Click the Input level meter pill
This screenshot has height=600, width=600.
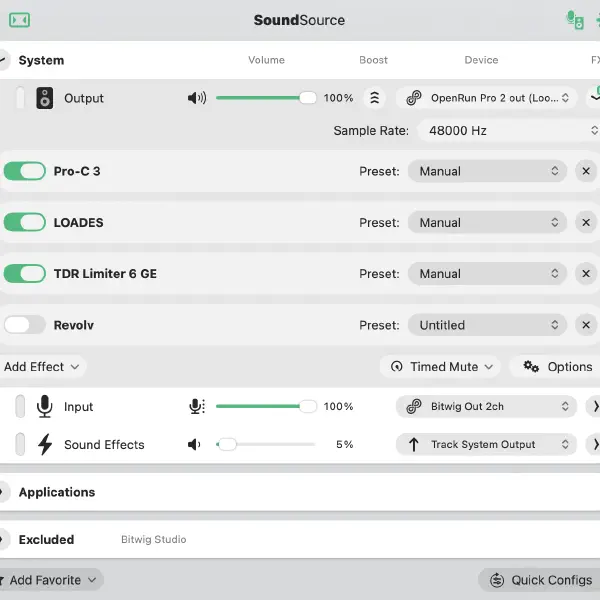tap(20, 406)
